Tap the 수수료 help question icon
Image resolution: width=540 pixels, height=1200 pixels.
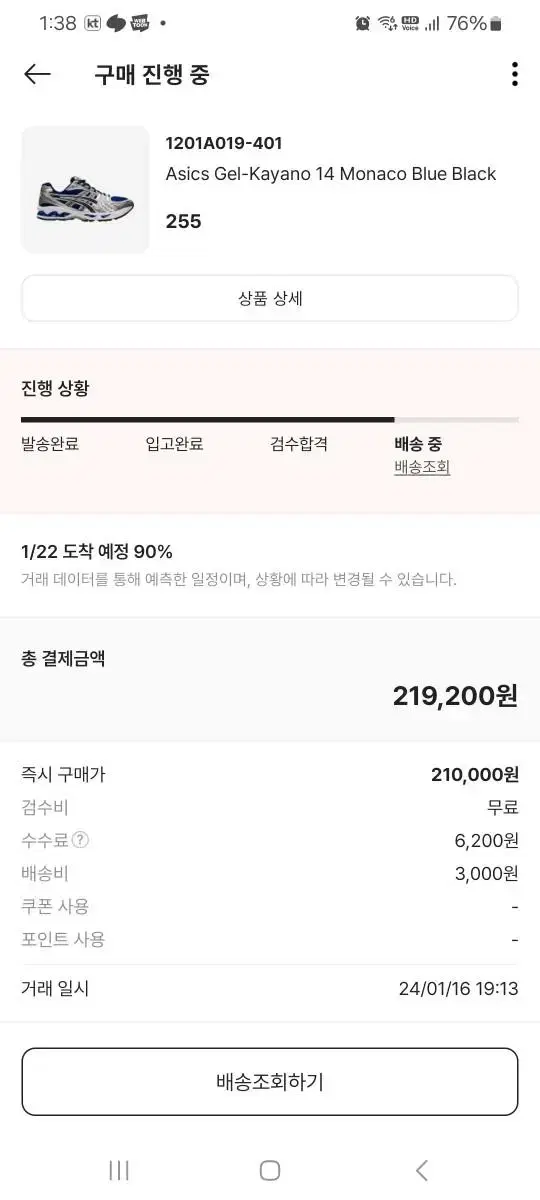tap(80, 840)
